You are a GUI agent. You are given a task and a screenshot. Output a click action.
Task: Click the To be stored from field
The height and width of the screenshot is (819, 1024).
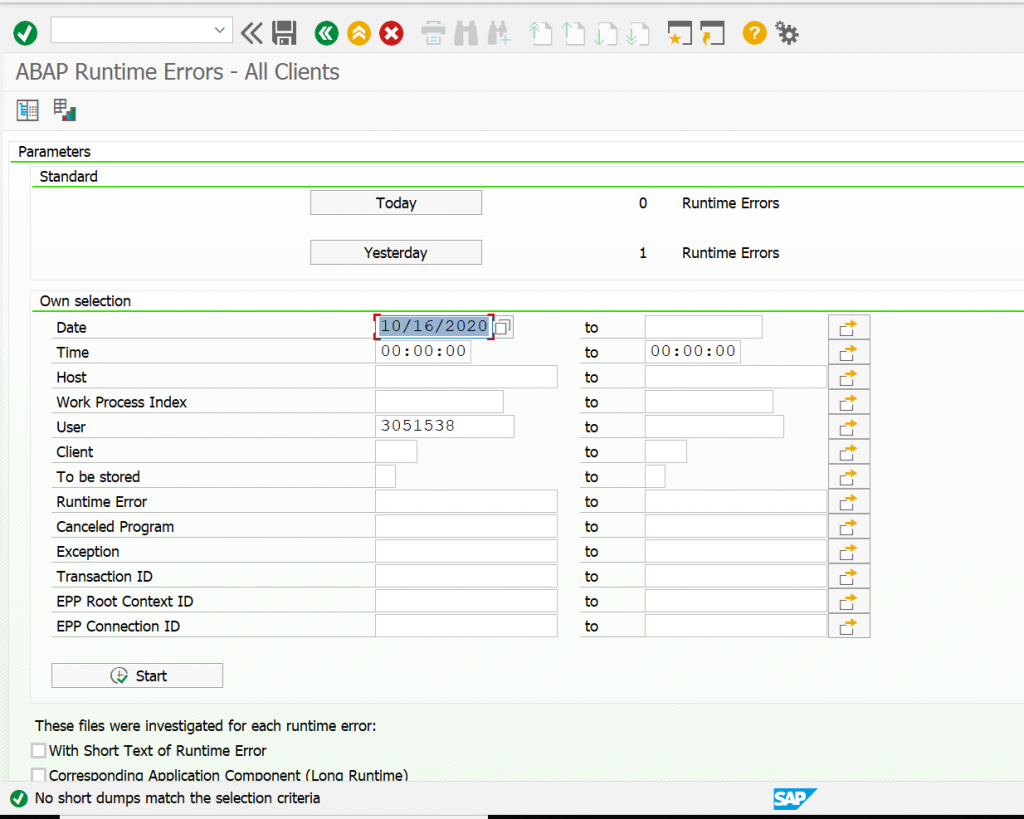385,476
